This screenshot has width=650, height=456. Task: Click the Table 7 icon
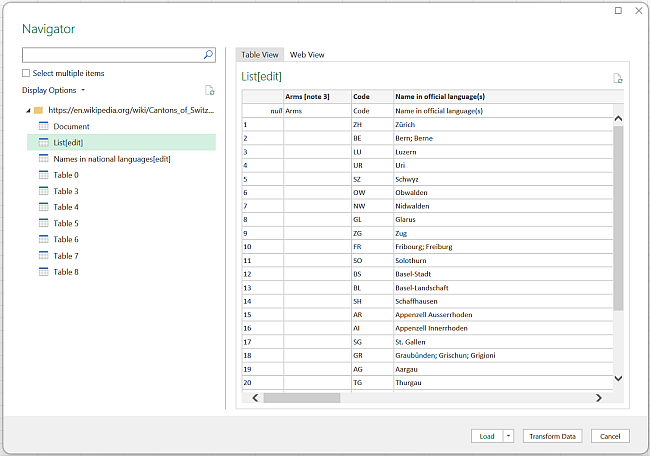click(x=44, y=255)
